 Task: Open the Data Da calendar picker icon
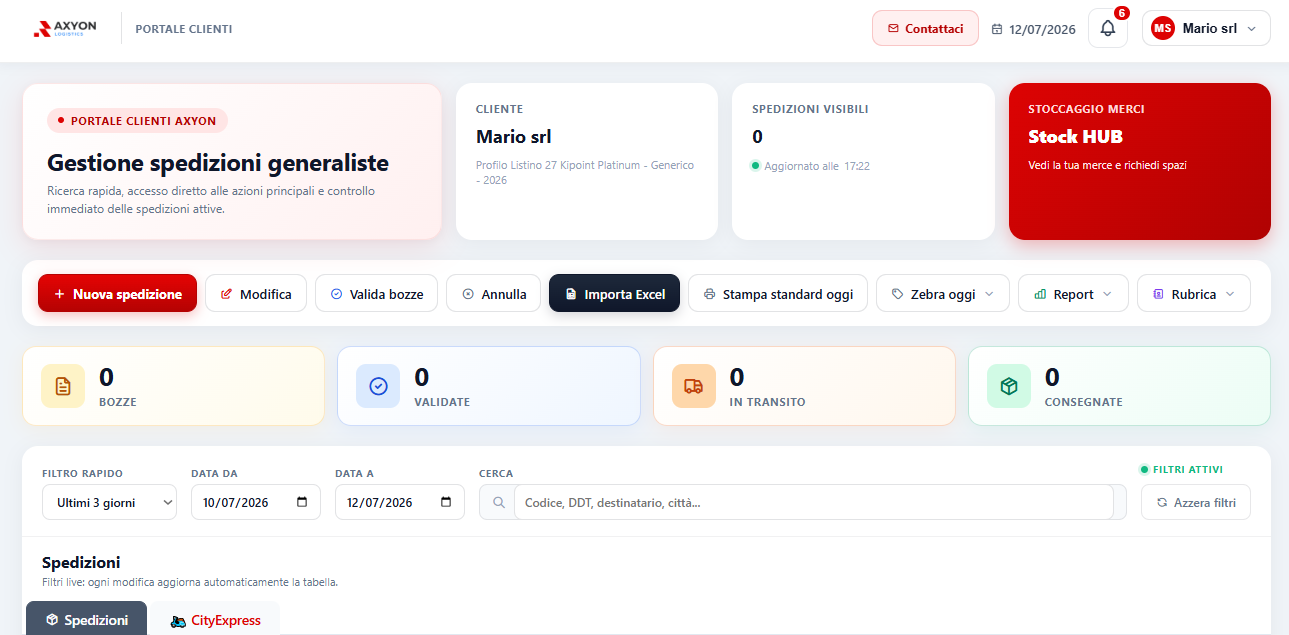click(x=302, y=502)
